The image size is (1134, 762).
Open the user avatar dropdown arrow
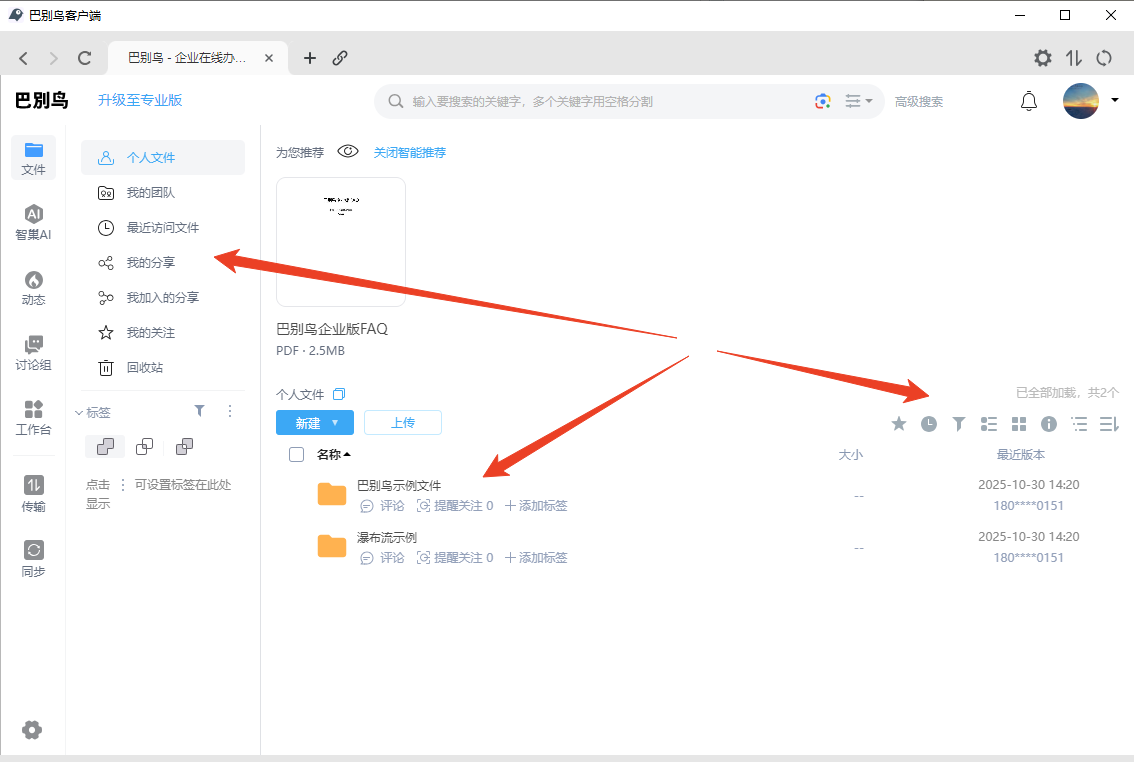[x=1114, y=100]
